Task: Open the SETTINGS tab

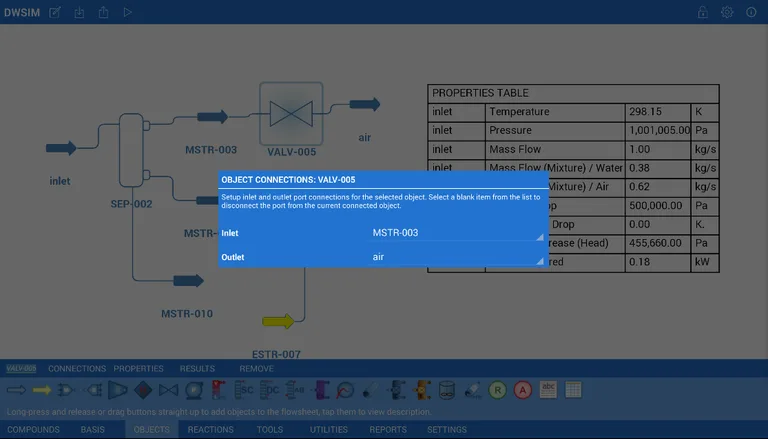Action: [447, 430]
